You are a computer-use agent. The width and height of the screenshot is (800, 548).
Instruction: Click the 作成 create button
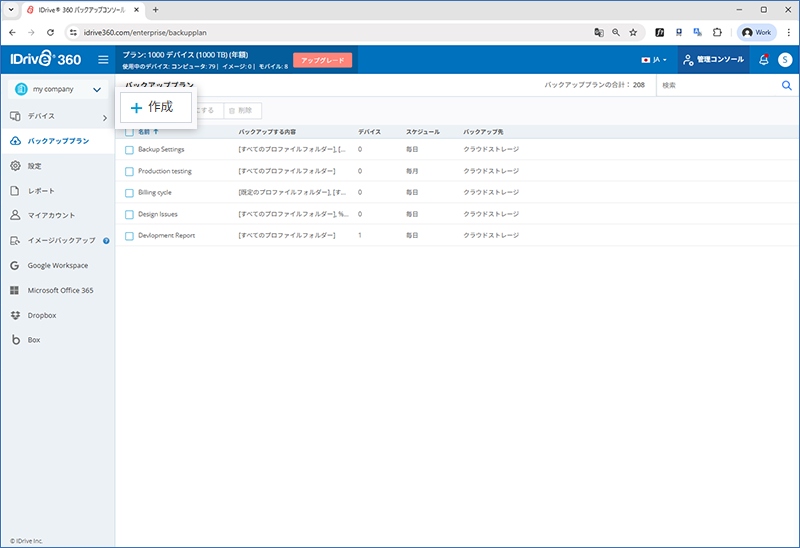[153, 108]
